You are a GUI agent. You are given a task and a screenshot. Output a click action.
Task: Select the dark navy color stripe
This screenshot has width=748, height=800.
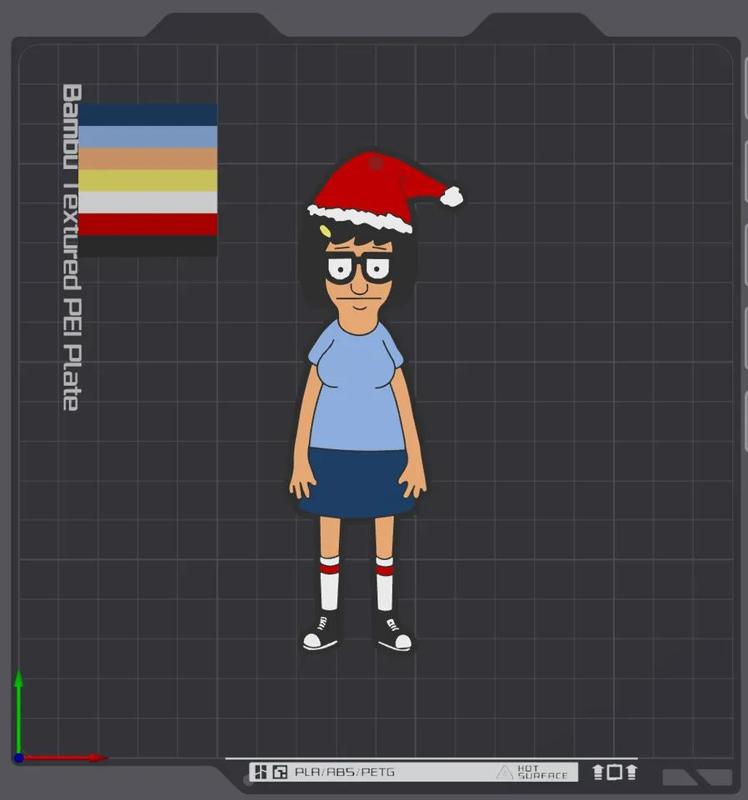[x=148, y=115]
